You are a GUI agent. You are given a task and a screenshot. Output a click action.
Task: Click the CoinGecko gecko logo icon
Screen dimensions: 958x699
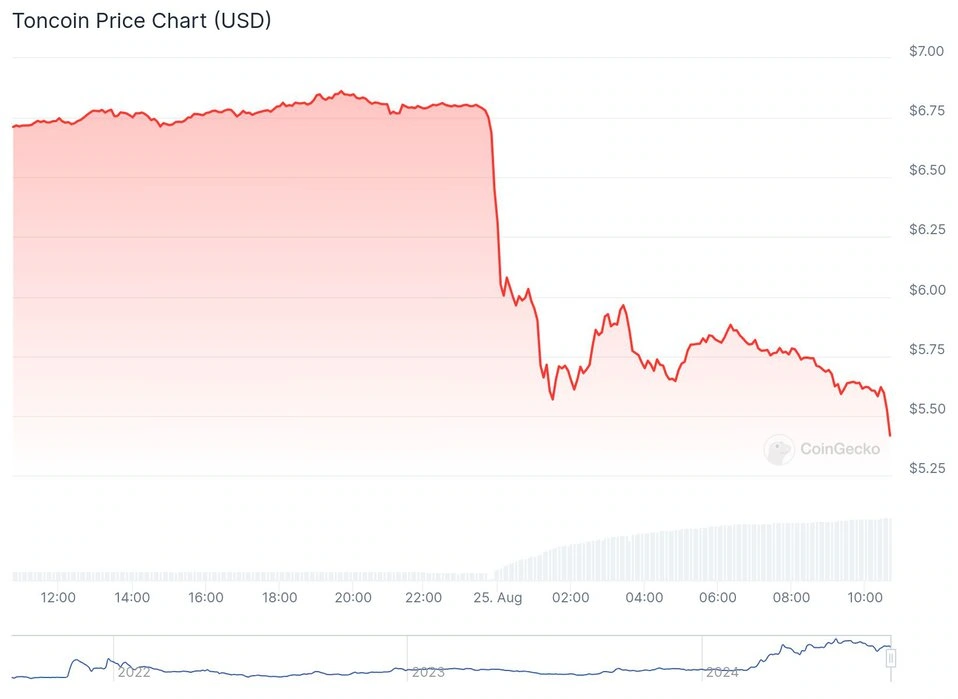click(779, 450)
